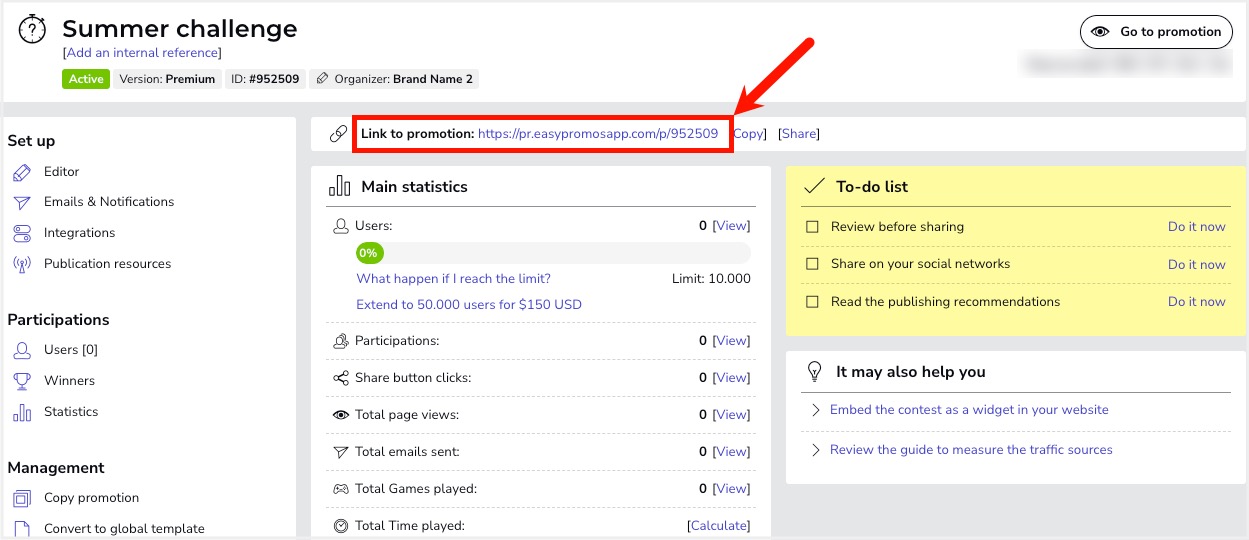
Task: Click the Integrations icon in sidebar
Action: pos(22,233)
